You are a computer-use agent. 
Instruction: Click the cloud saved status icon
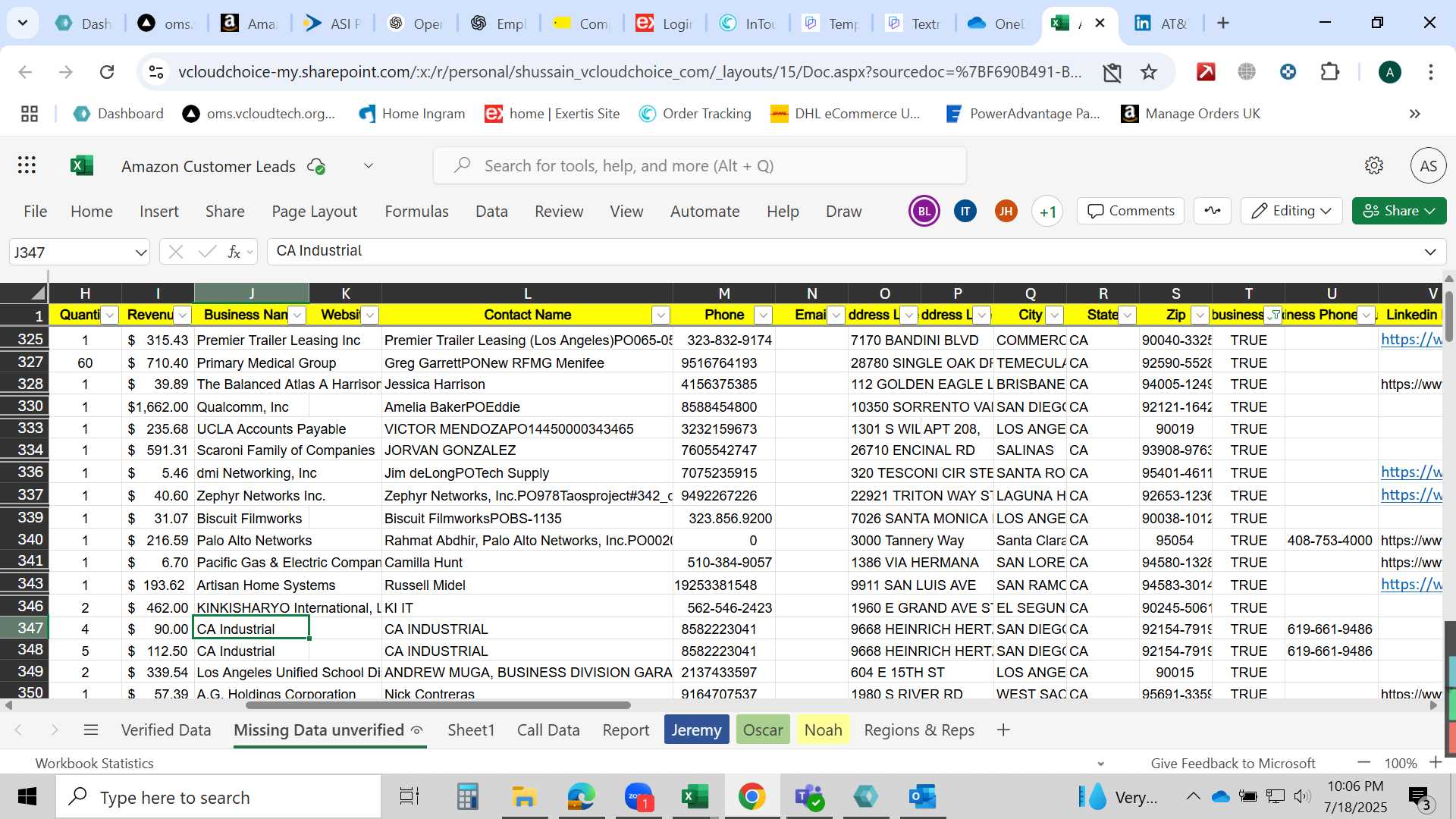click(316, 166)
